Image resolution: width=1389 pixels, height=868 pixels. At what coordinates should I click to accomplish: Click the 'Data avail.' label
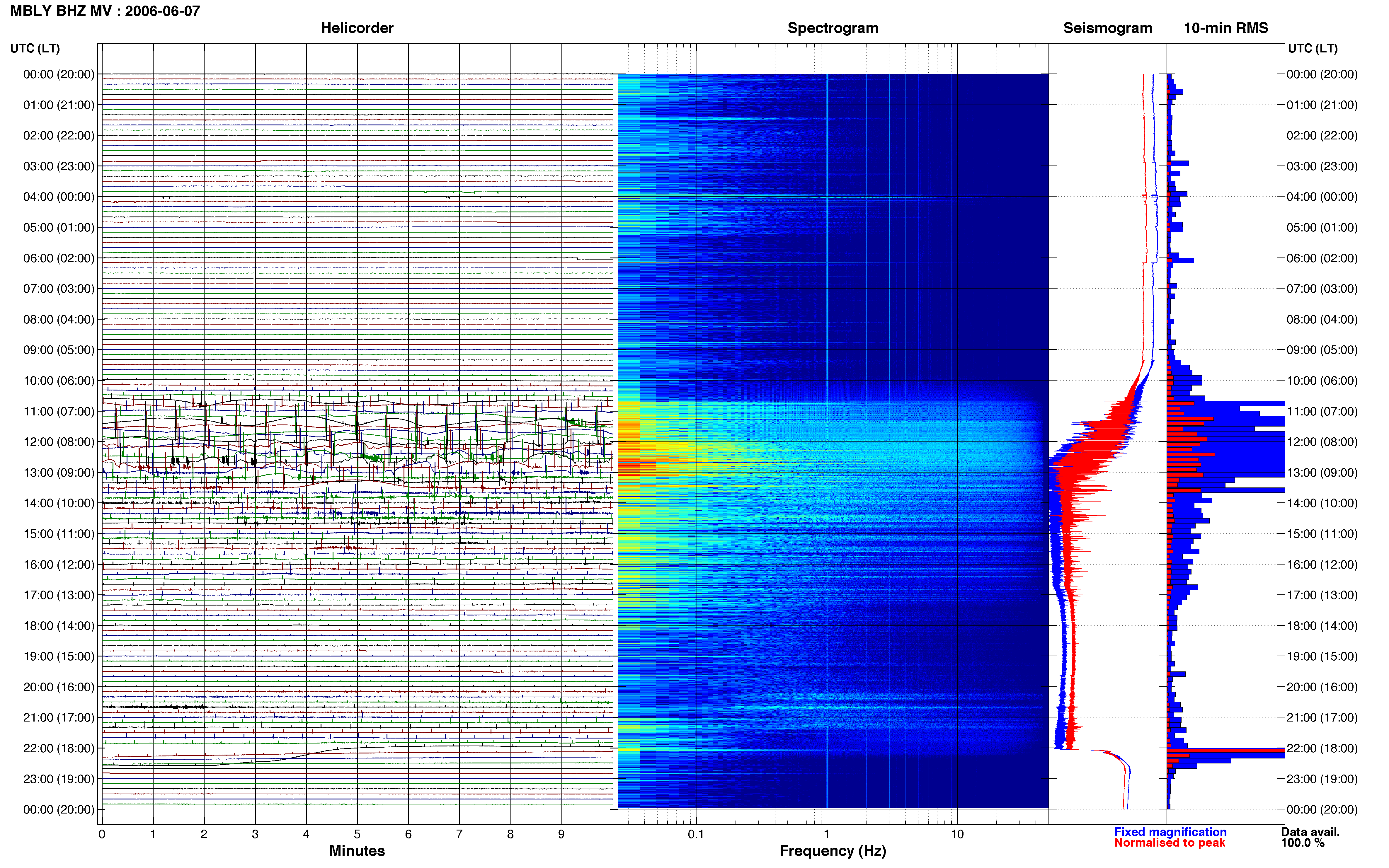click(x=1310, y=832)
